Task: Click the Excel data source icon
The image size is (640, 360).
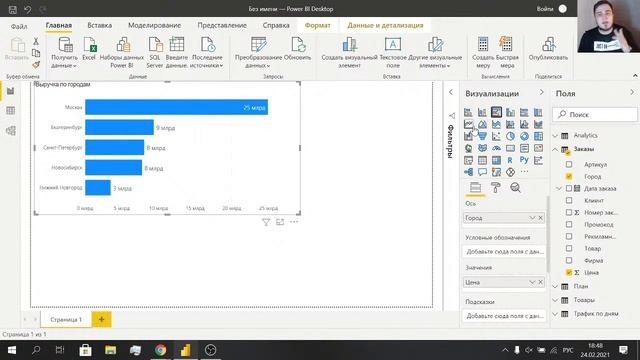Action: click(89, 48)
